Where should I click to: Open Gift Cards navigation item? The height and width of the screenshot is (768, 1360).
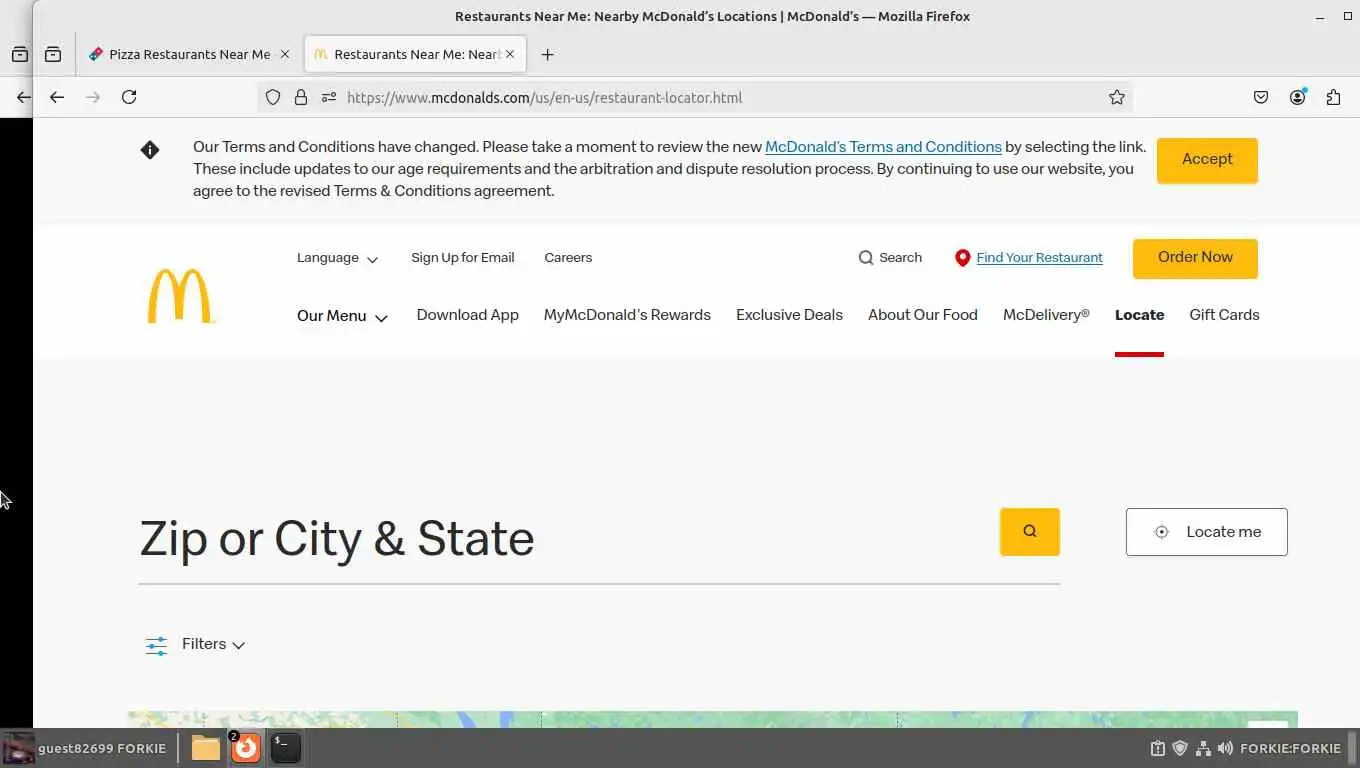[1224, 315]
